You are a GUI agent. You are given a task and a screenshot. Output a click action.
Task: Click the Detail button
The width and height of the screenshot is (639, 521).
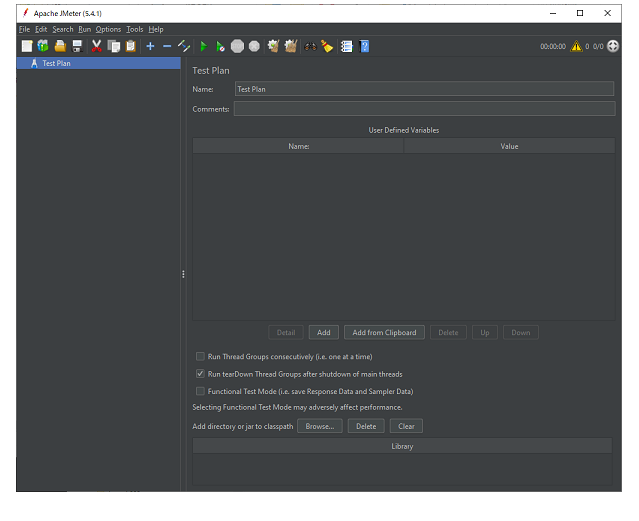pos(286,332)
